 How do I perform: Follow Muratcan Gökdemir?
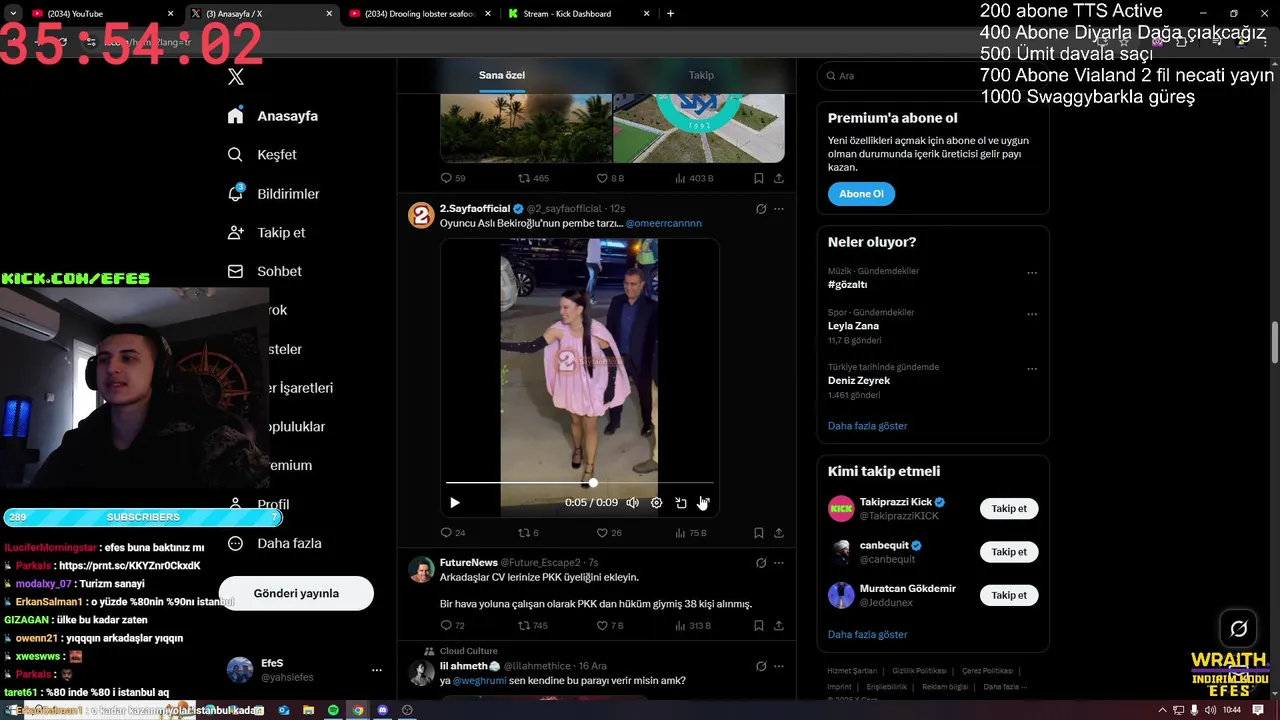1009,595
